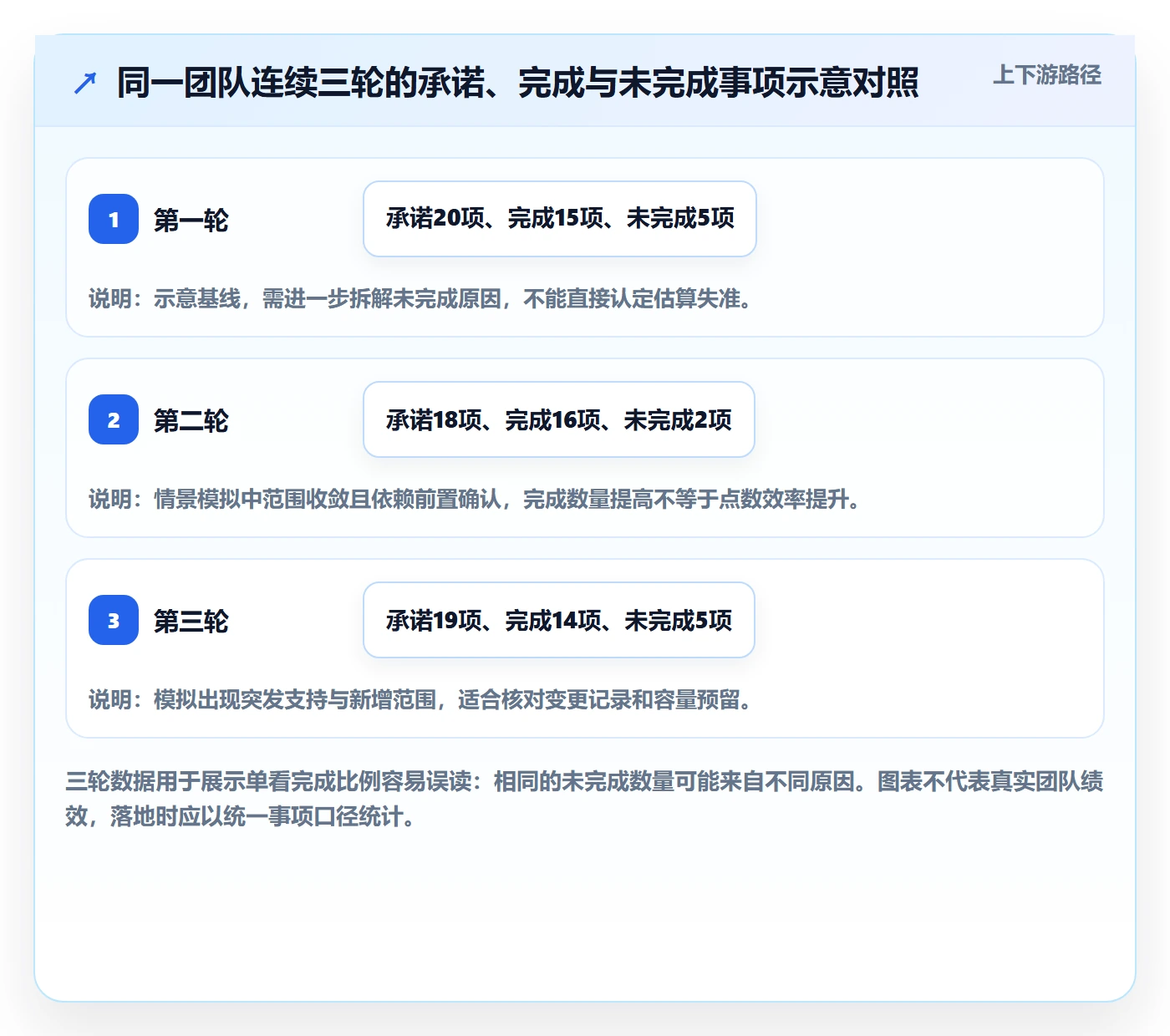This screenshot has height=1036, width=1170.
Task: Click the 承诺20项、完成15项、未完成5项 box
Action: point(560,219)
